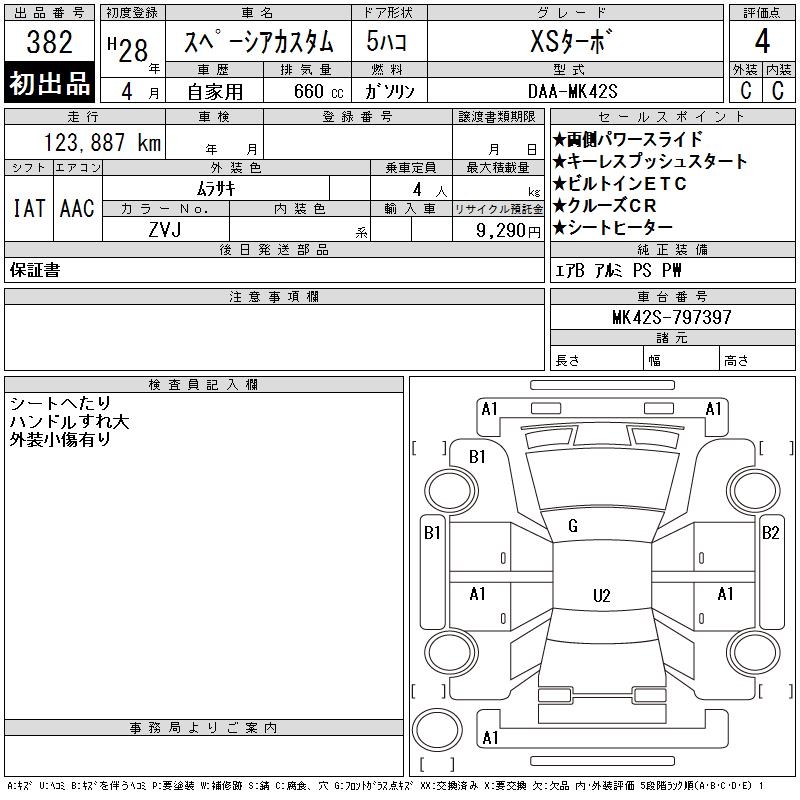The width and height of the screenshot is (800, 800).
Task: Select the car name スペーシアカスタム
Action: [258, 41]
